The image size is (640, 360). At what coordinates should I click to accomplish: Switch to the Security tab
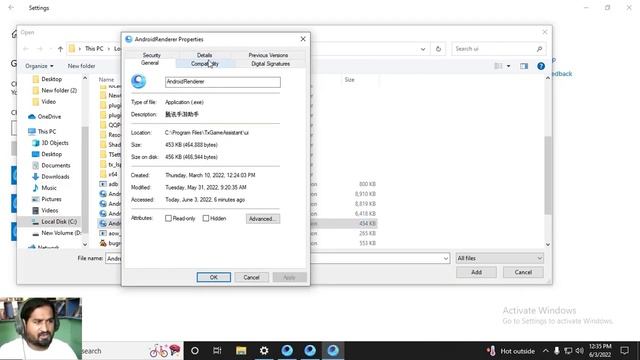pyautogui.click(x=151, y=55)
